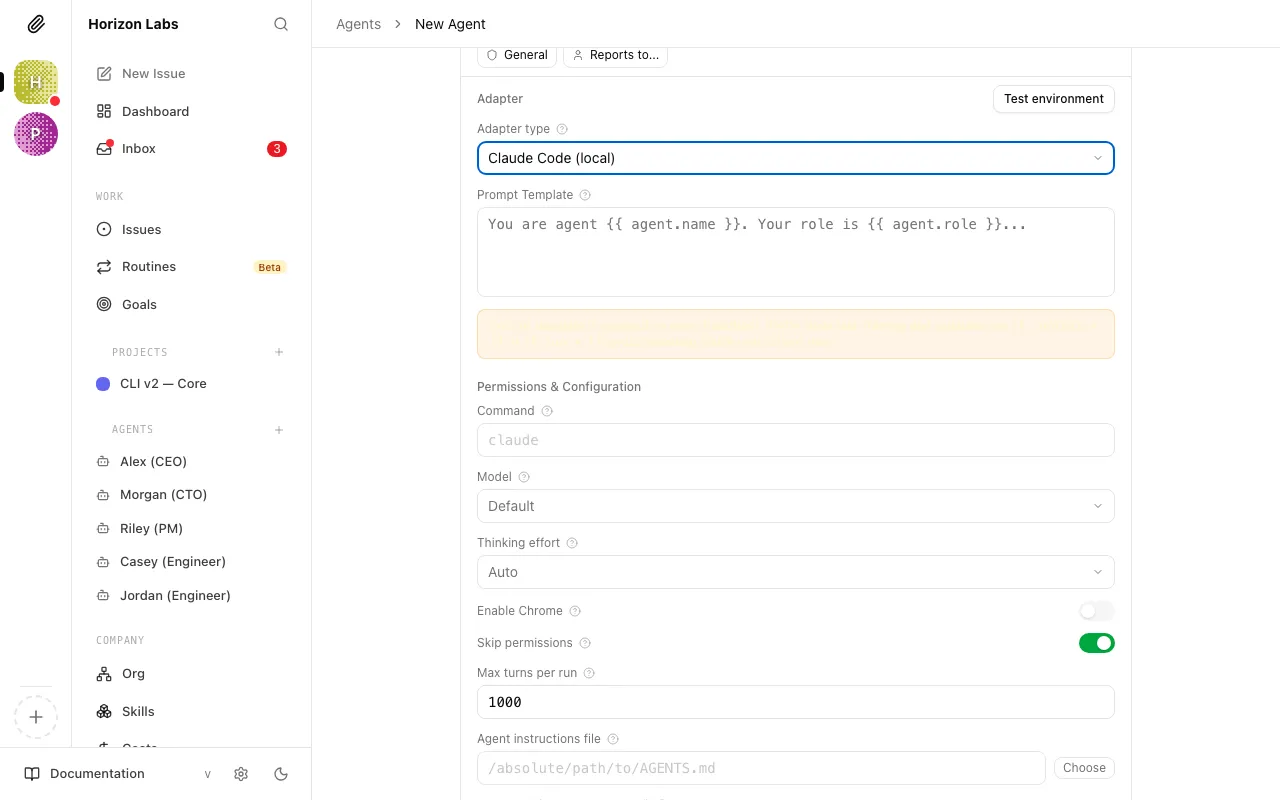Open the Thinking effort dropdown
Viewport: 1280px width, 800px height.
coord(795,572)
